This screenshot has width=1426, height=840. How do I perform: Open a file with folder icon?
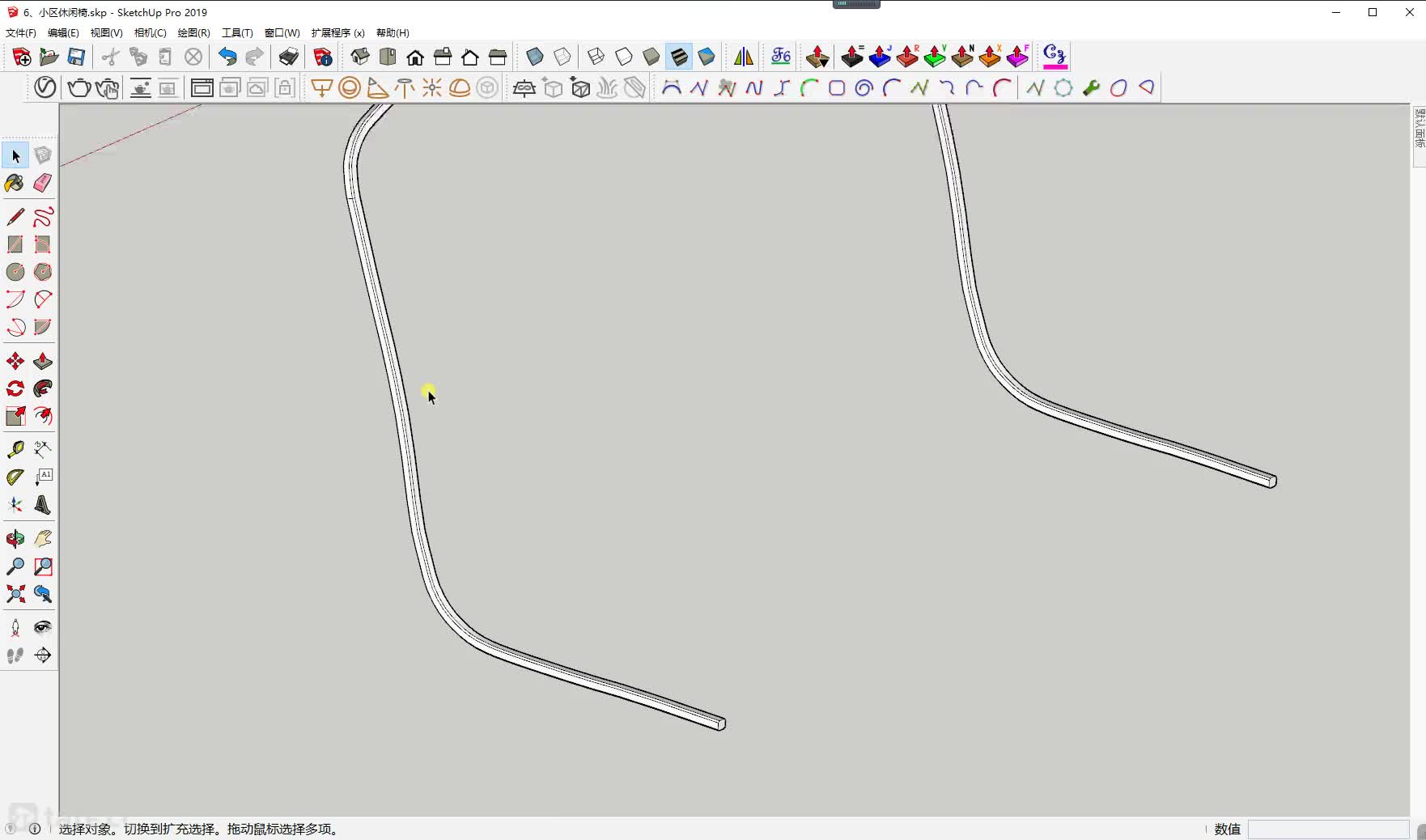49,57
